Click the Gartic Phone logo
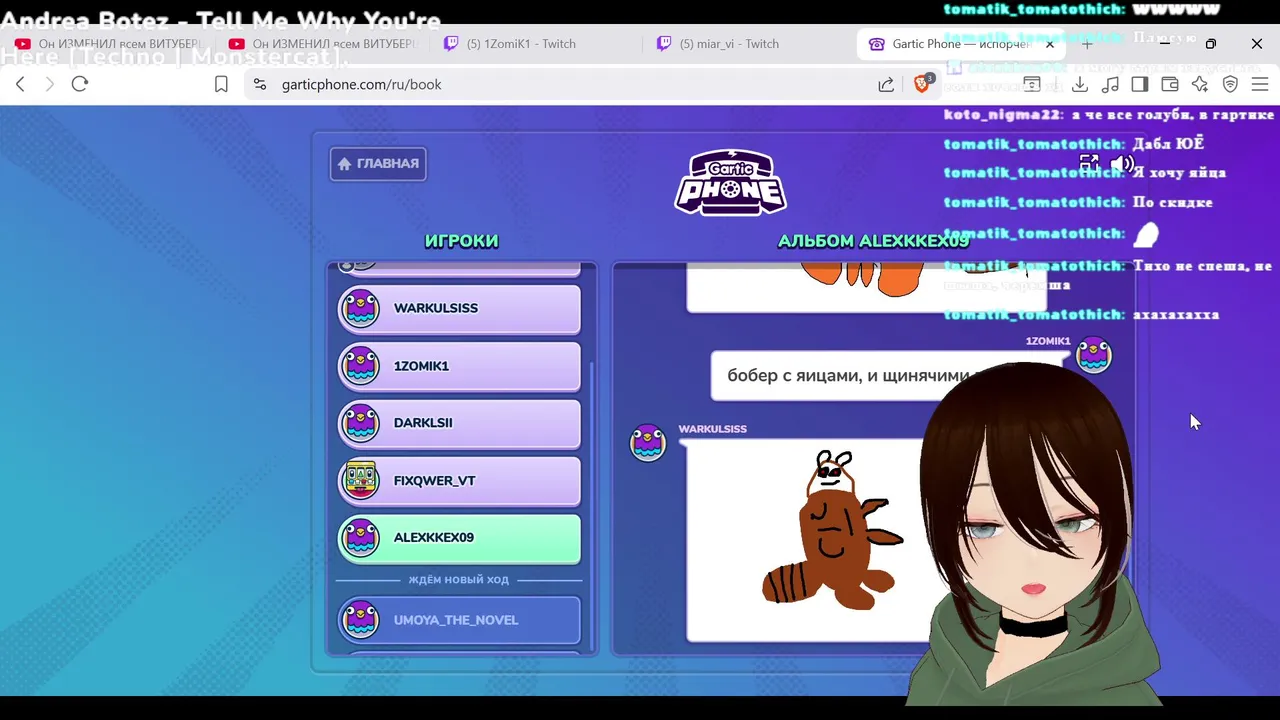Image resolution: width=1280 pixels, height=720 pixels. 731,181
